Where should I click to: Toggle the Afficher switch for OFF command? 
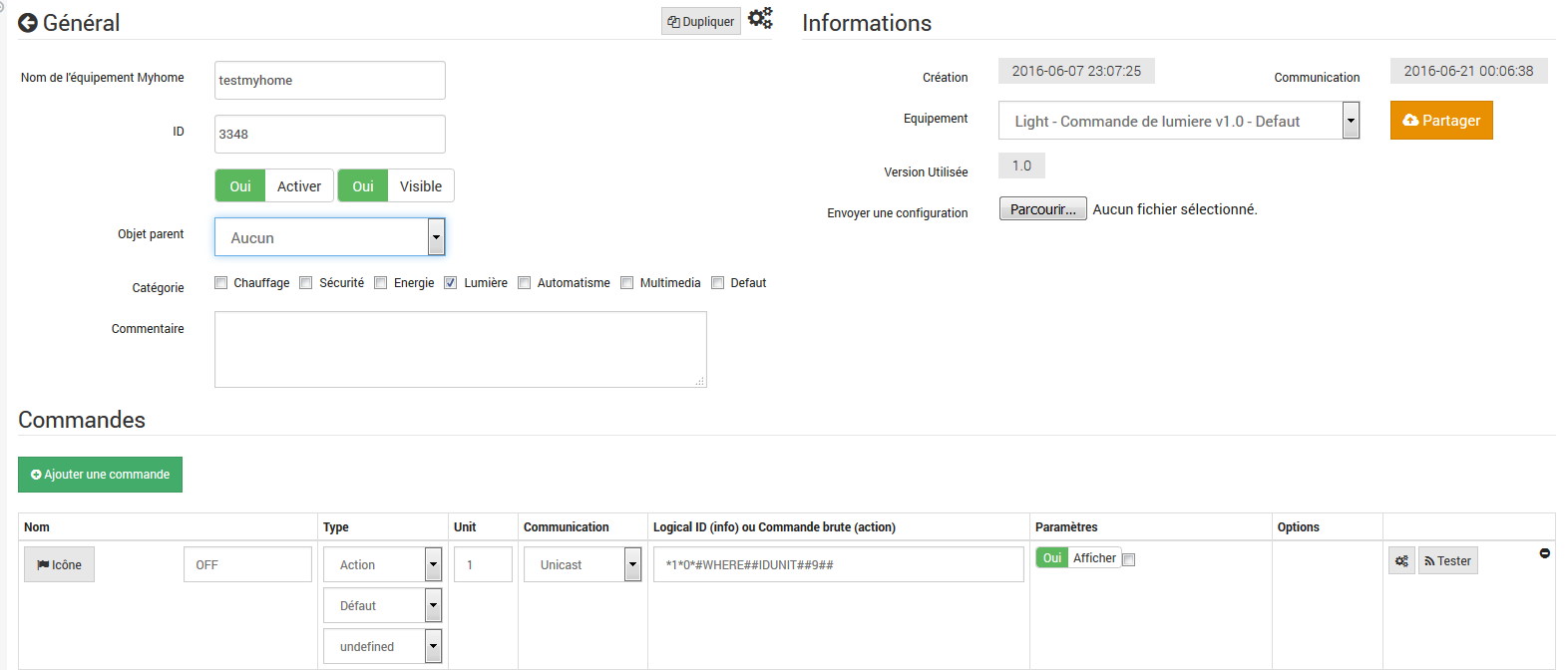tap(1077, 558)
